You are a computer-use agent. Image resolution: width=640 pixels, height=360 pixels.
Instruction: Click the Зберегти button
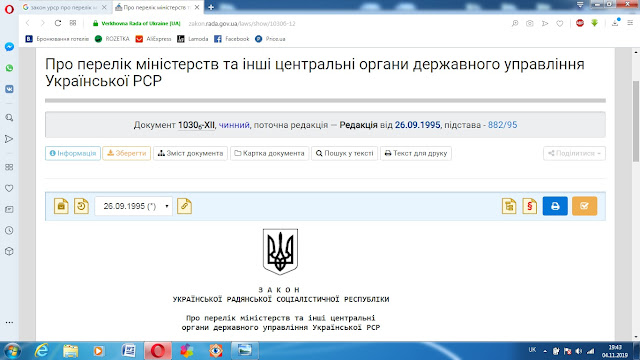point(127,153)
